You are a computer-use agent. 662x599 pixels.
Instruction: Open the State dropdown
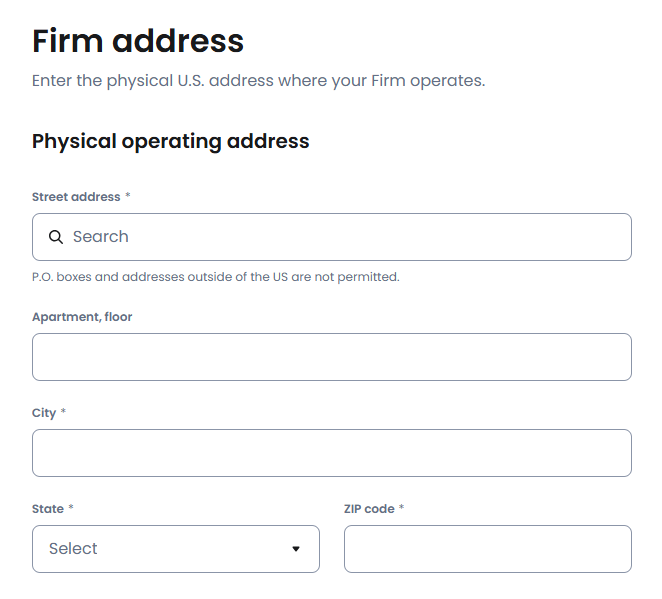(x=175, y=549)
